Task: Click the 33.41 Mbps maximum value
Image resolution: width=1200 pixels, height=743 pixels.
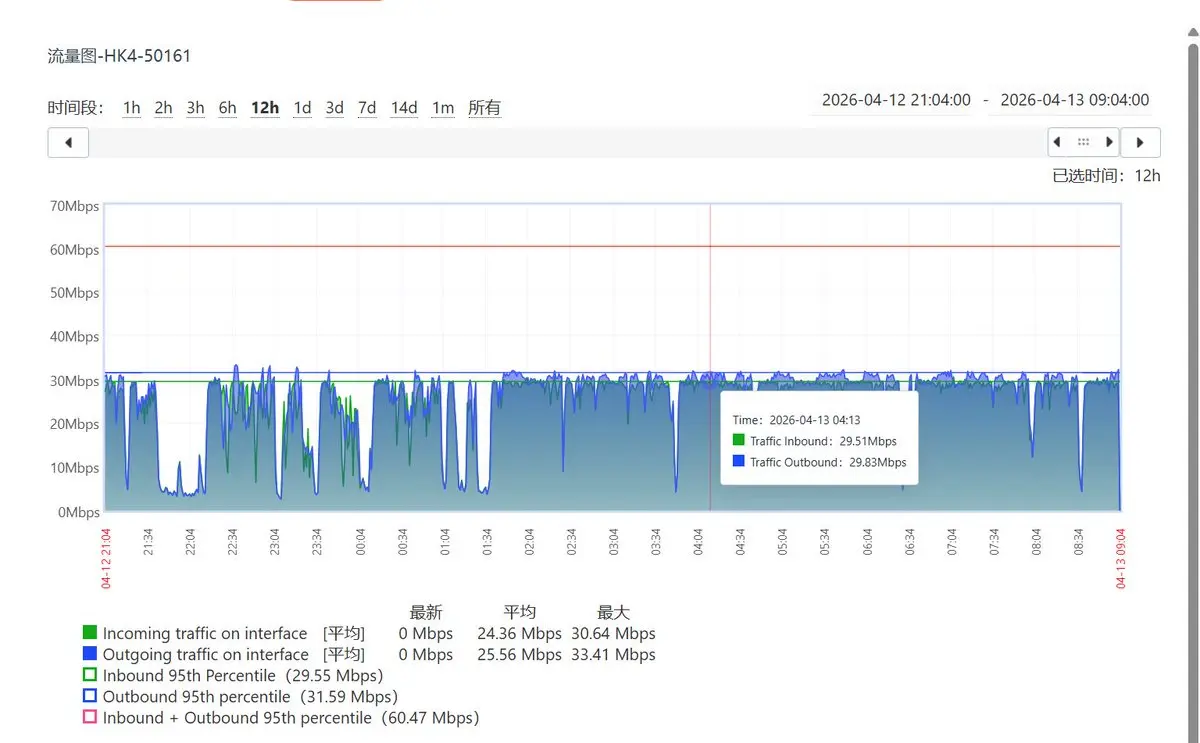Action: (613, 654)
